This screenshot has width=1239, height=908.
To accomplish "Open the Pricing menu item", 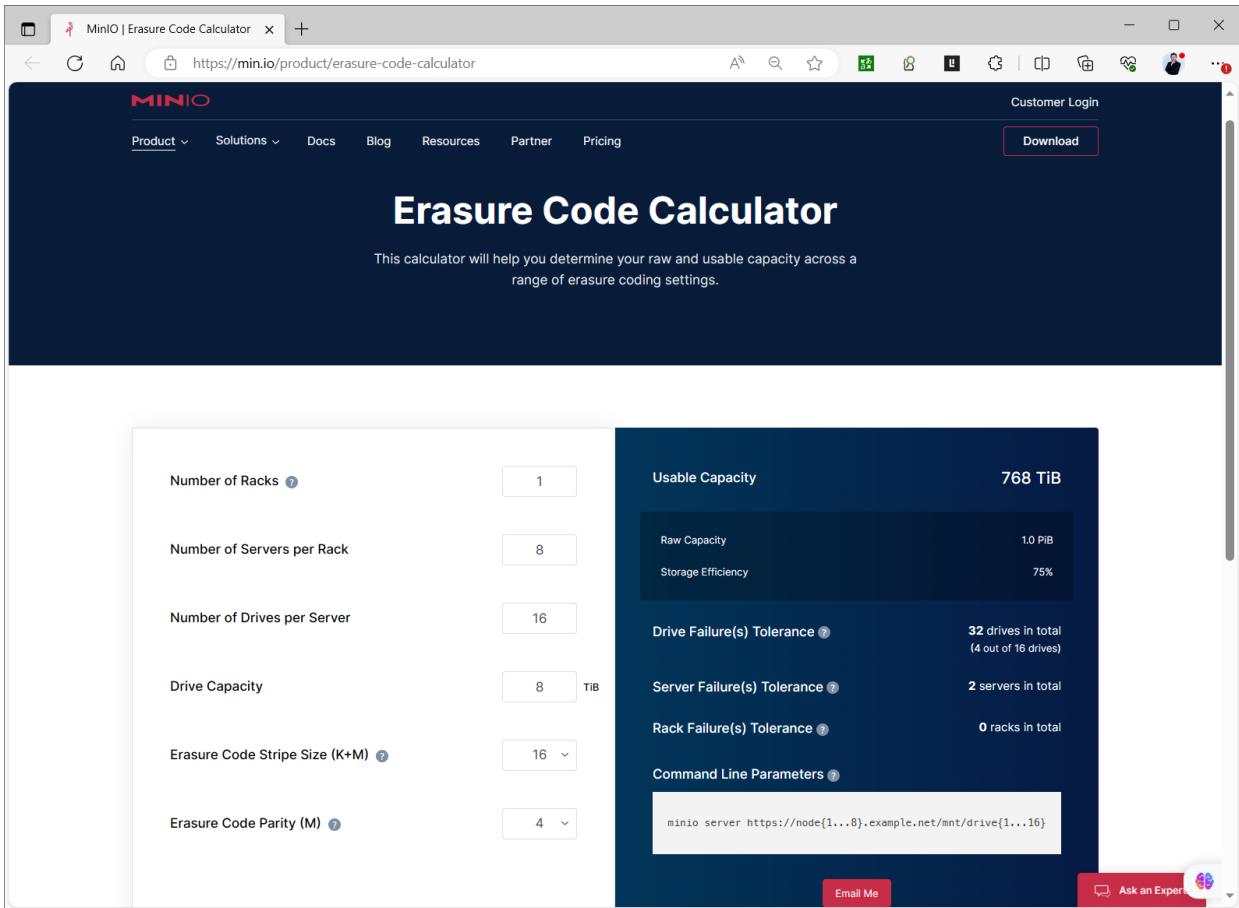I will pyautogui.click(x=602, y=141).
